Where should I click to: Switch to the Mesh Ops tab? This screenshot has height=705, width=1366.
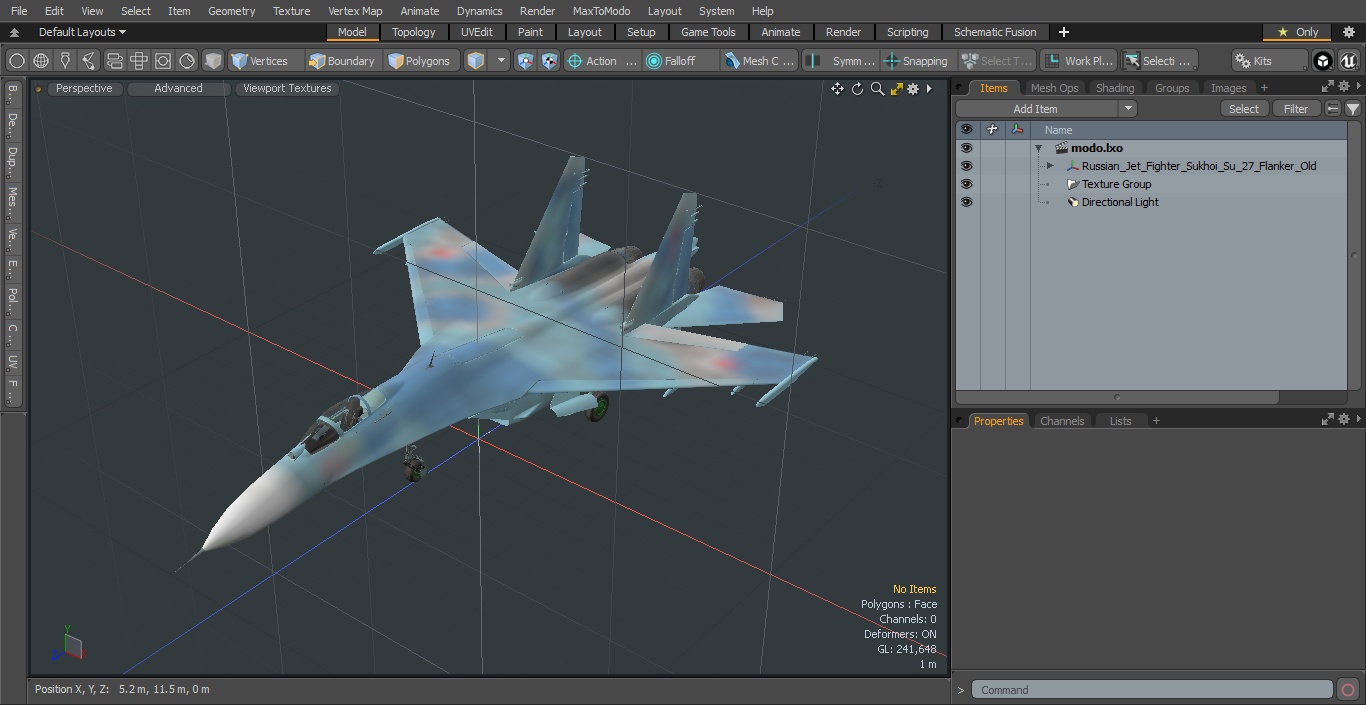coord(1054,88)
